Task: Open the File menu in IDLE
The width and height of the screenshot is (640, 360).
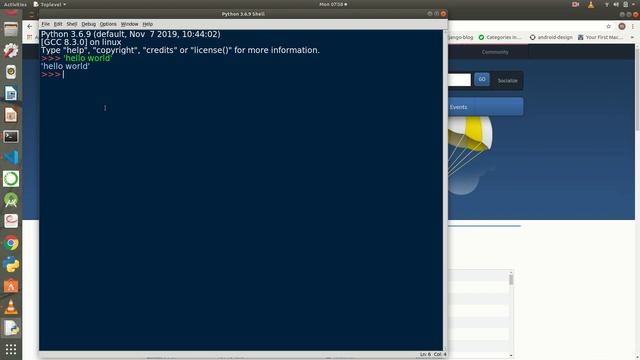Action: (46, 24)
